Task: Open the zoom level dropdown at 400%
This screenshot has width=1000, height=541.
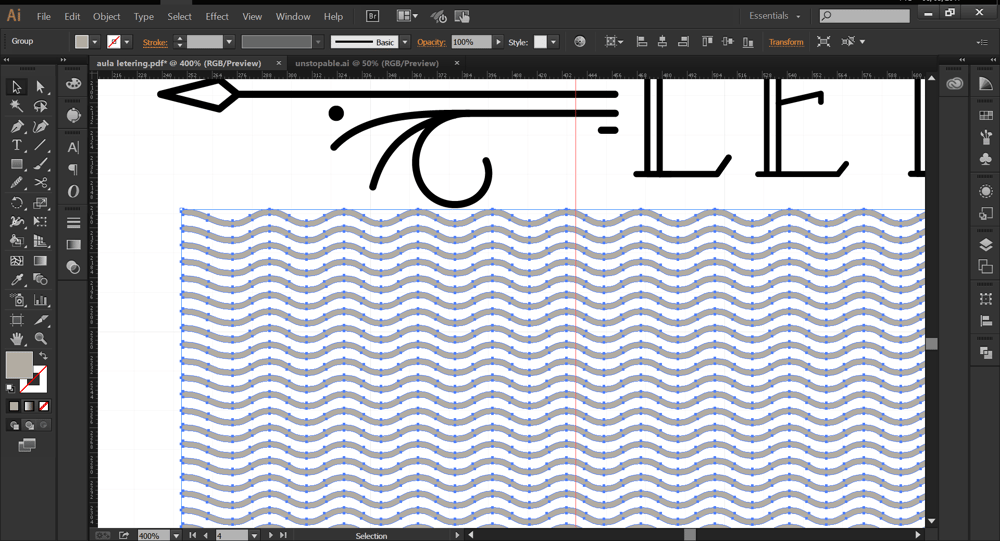Action: point(176,535)
